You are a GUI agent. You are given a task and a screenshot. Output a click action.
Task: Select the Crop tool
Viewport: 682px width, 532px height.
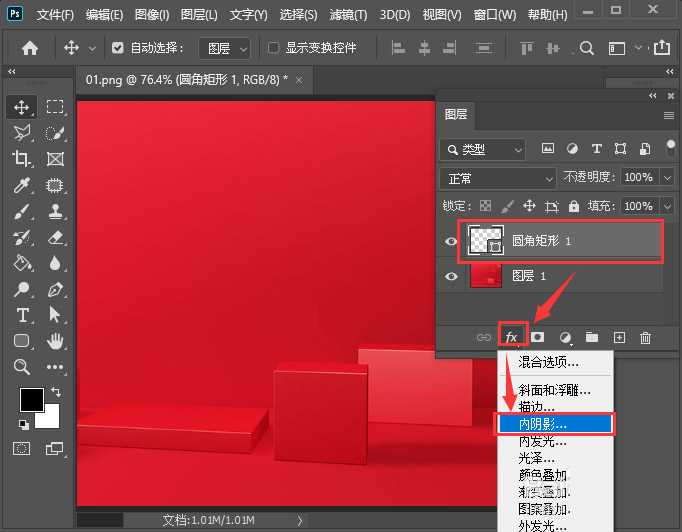(21, 158)
